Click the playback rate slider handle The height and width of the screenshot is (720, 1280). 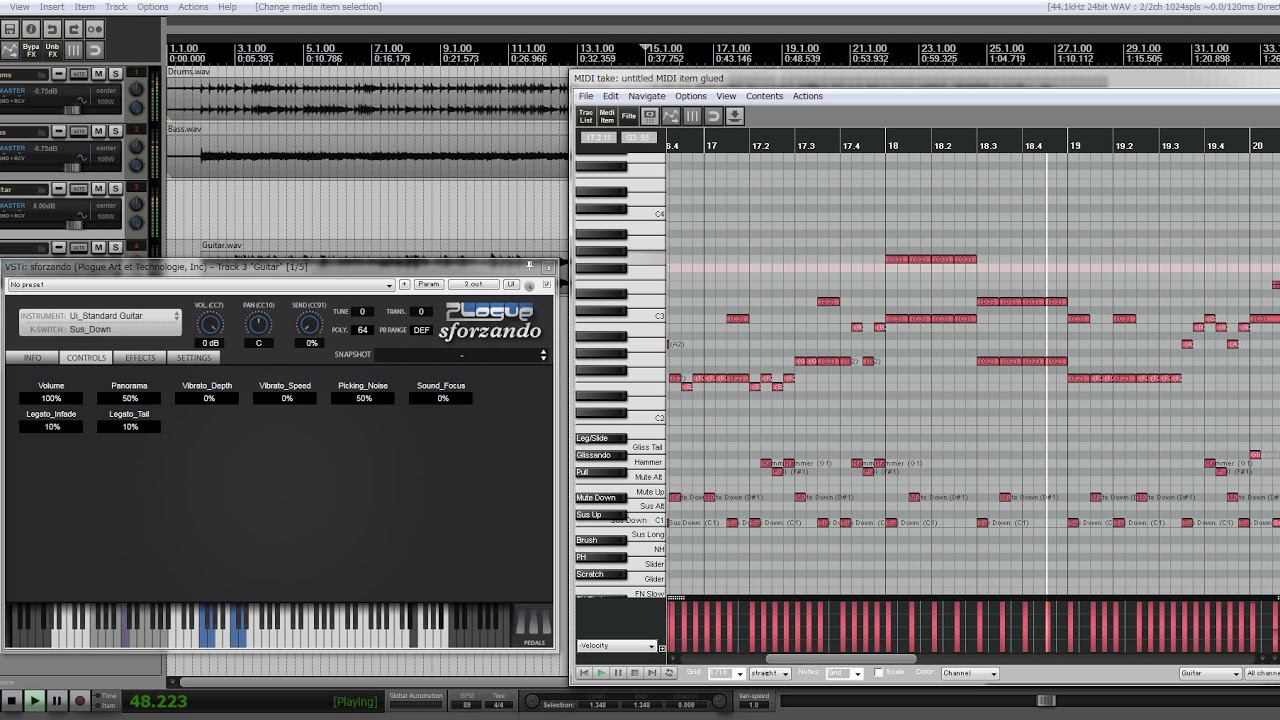point(1046,701)
